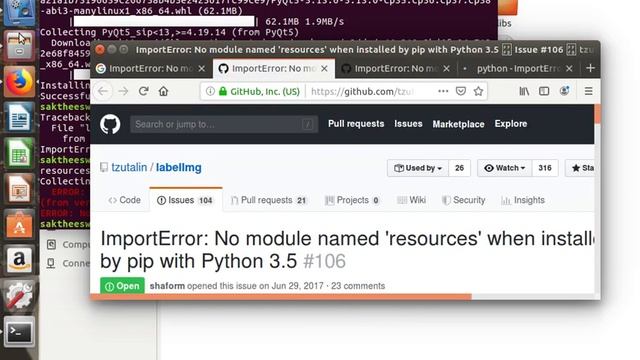Viewport: 640px width, 360px height.
Task: Expand the Watch dropdown
Action: (505, 168)
